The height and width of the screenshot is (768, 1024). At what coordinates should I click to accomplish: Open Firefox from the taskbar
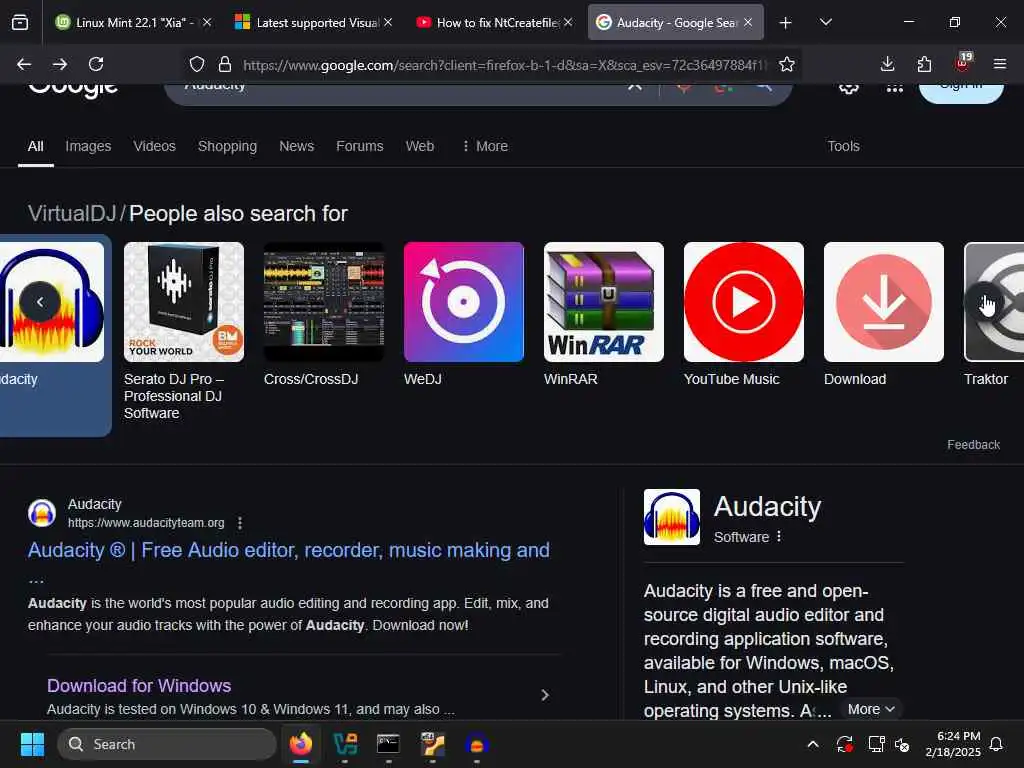[x=301, y=744]
